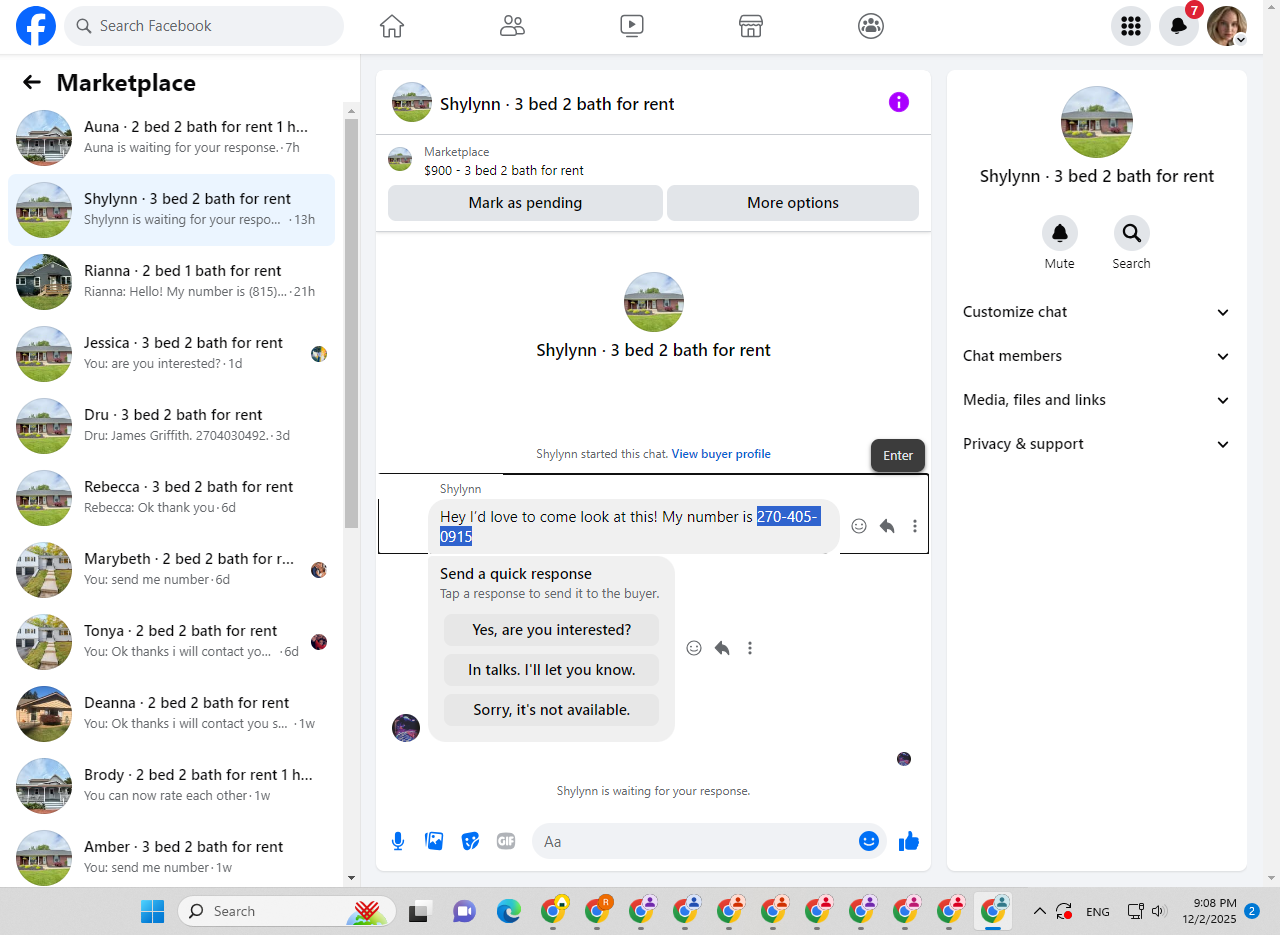
Task: Open Friends icon in top navigation
Action: 512,26
